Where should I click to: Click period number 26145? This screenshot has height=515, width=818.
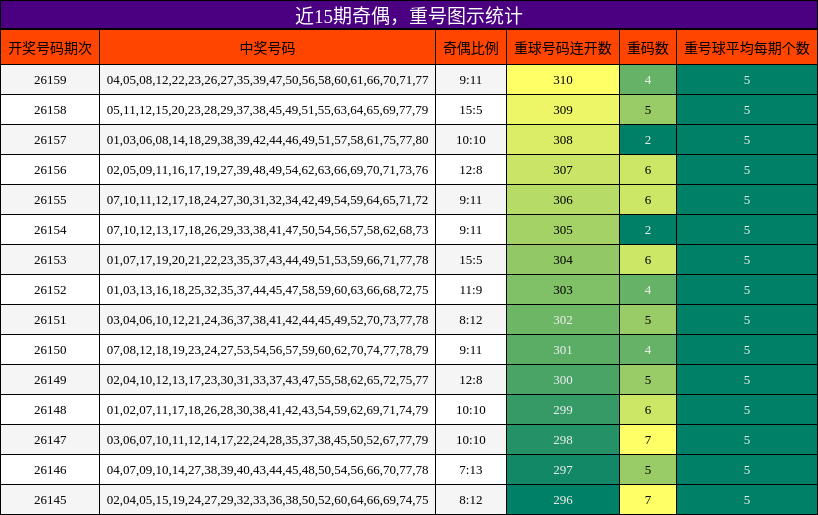pyautogui.click(x=50, y=500)
